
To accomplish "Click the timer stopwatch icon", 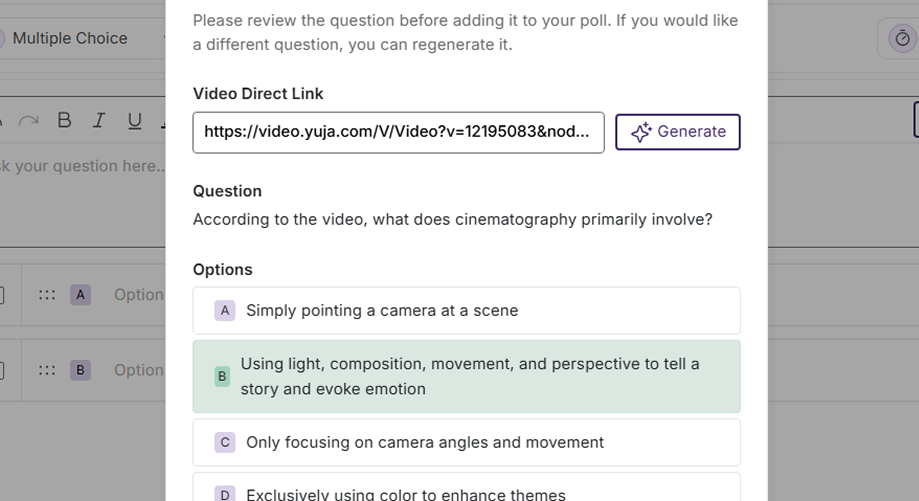I will [902, 38].
